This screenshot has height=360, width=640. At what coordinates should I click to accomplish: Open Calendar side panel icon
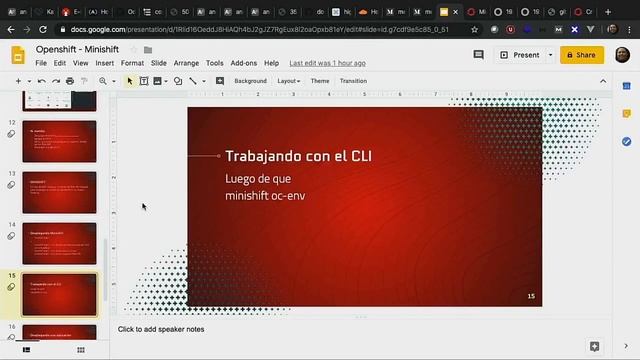click(x=627, y=86)
